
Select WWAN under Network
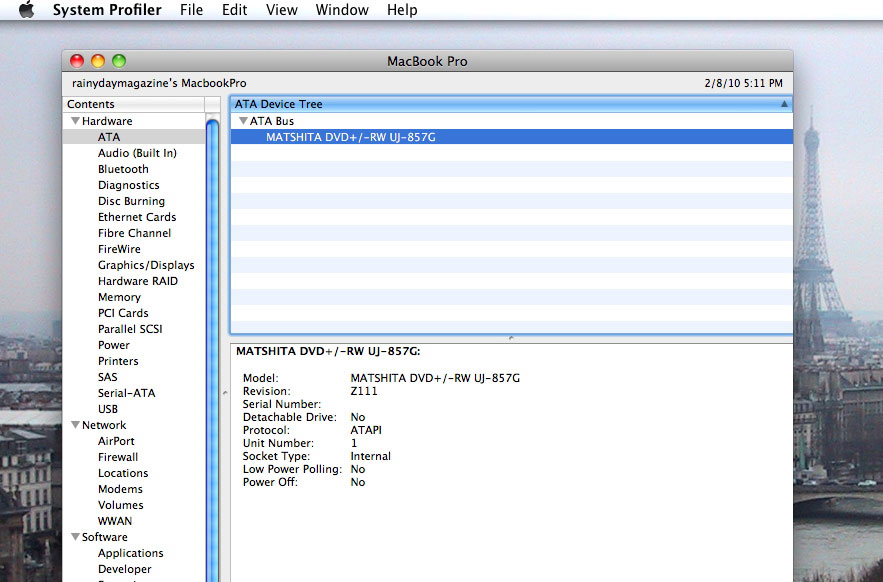pos(115,521)
